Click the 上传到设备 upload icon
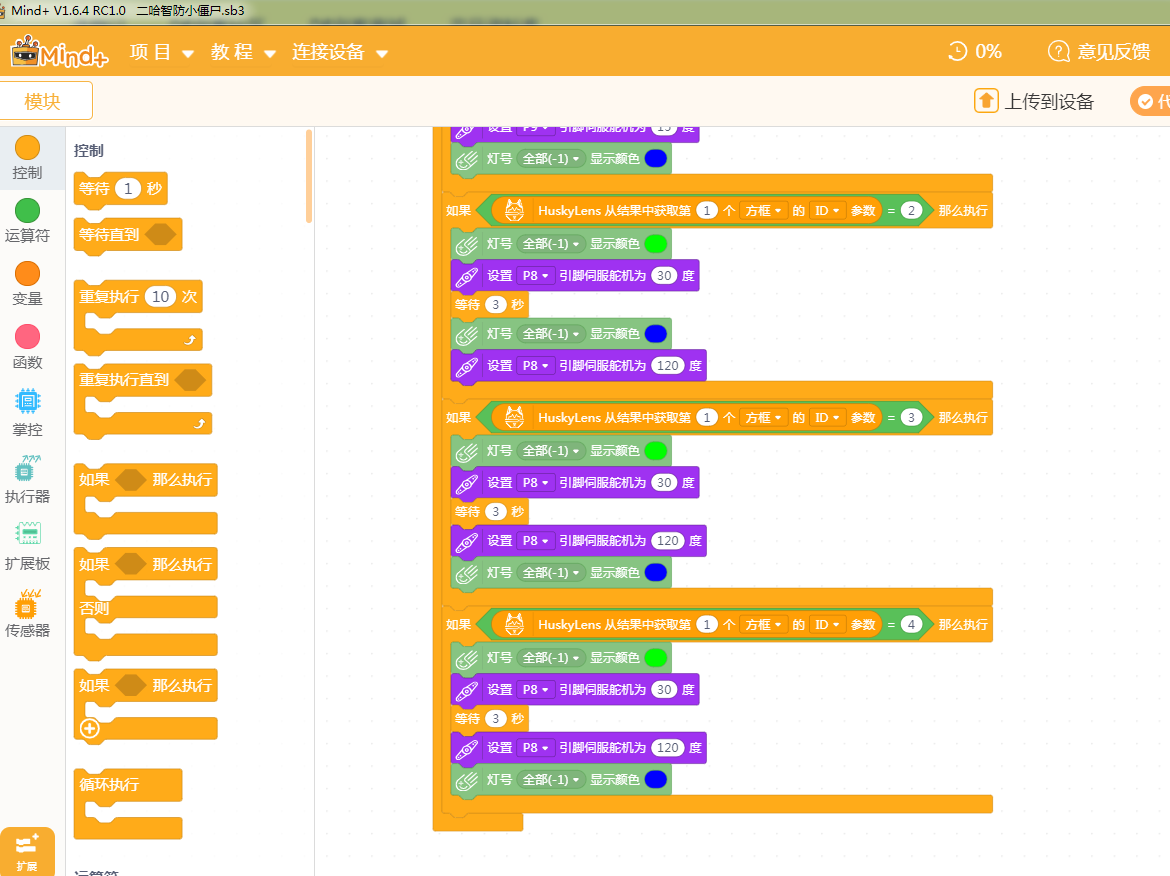1170x876 pixels. [x=986, y=101]
